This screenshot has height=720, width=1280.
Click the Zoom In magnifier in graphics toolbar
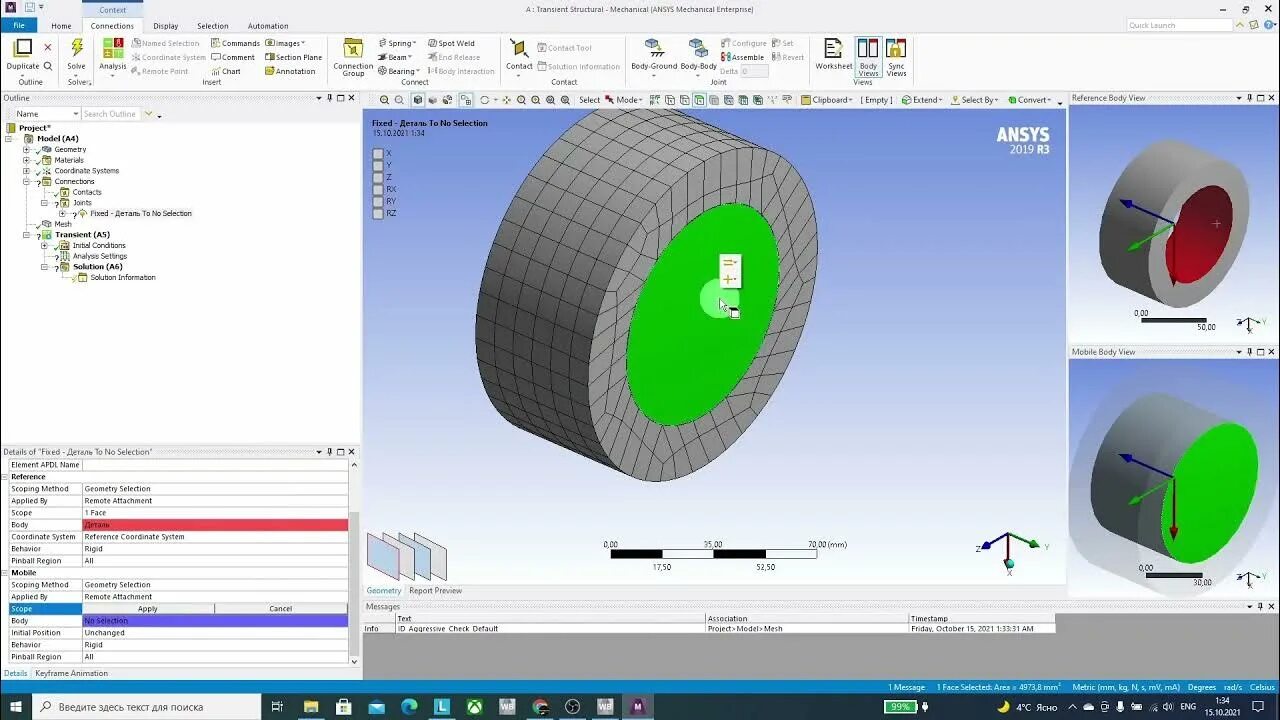point(384,100)
